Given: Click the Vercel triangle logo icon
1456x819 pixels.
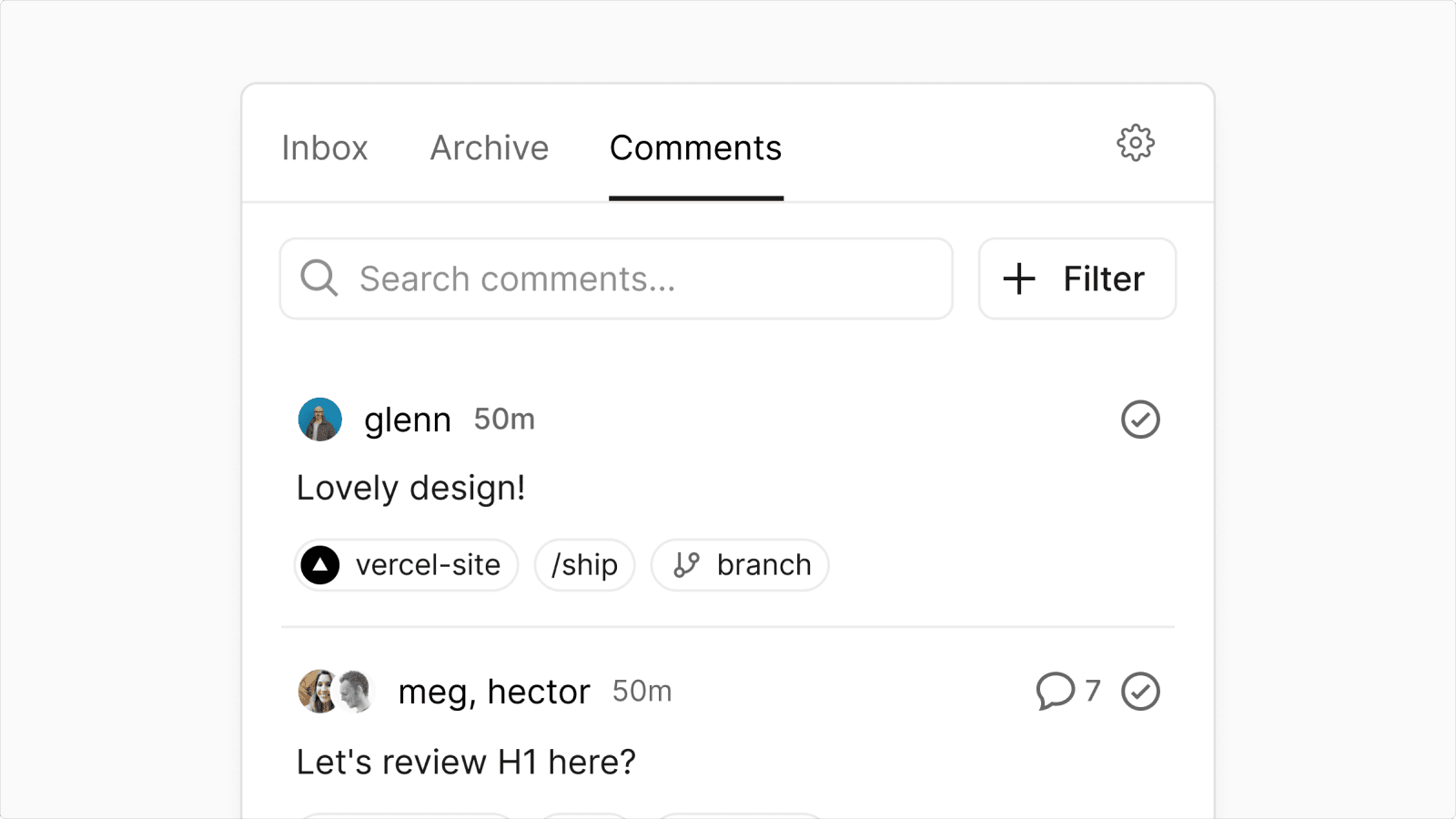Looking at the screenshot, I should [320, 565].
